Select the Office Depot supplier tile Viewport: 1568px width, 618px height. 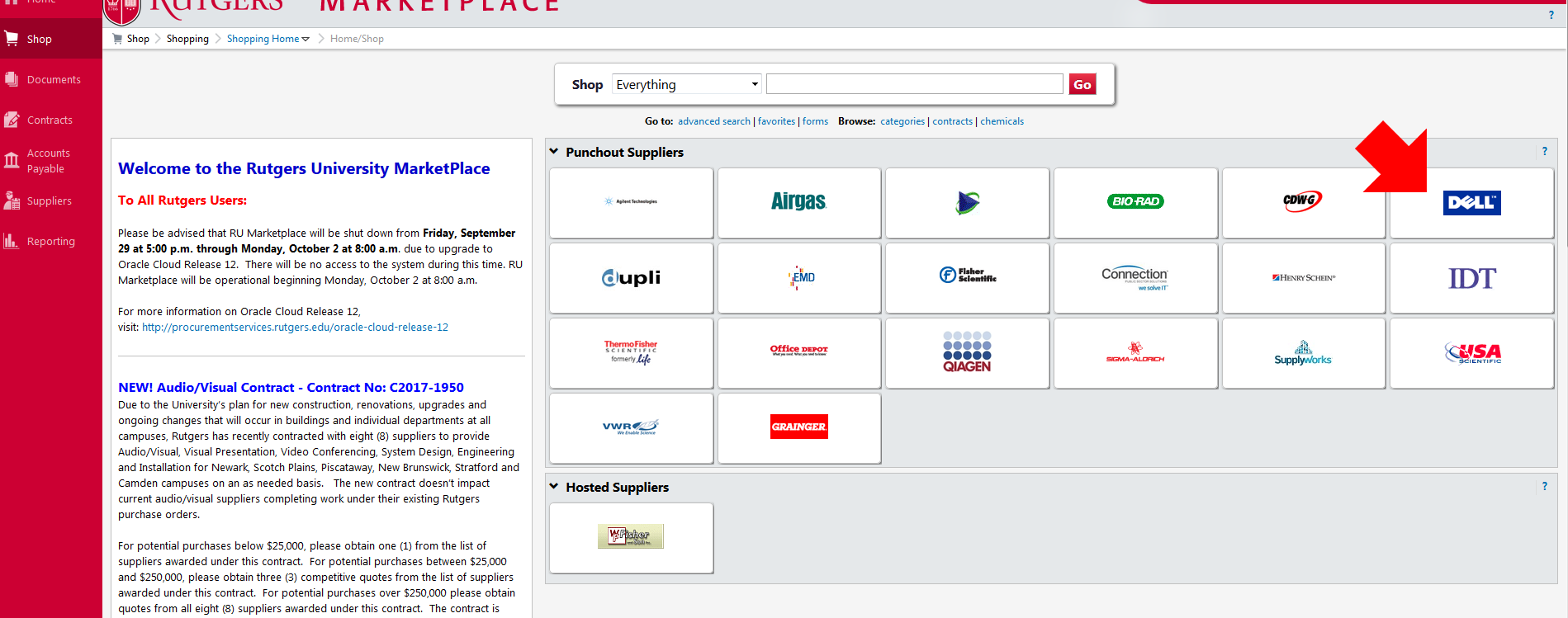pyautogui.click(x=798, y=351)
